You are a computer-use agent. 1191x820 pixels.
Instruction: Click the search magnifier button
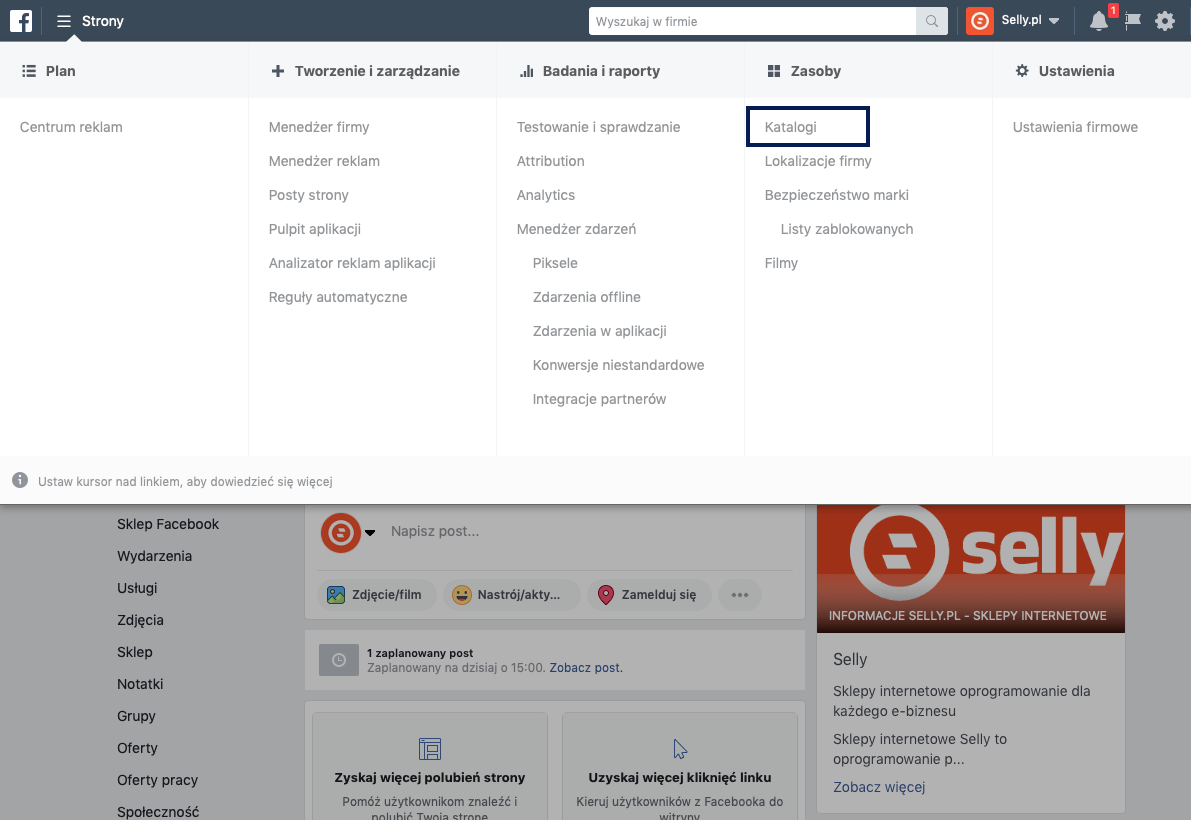coord(932,21)
